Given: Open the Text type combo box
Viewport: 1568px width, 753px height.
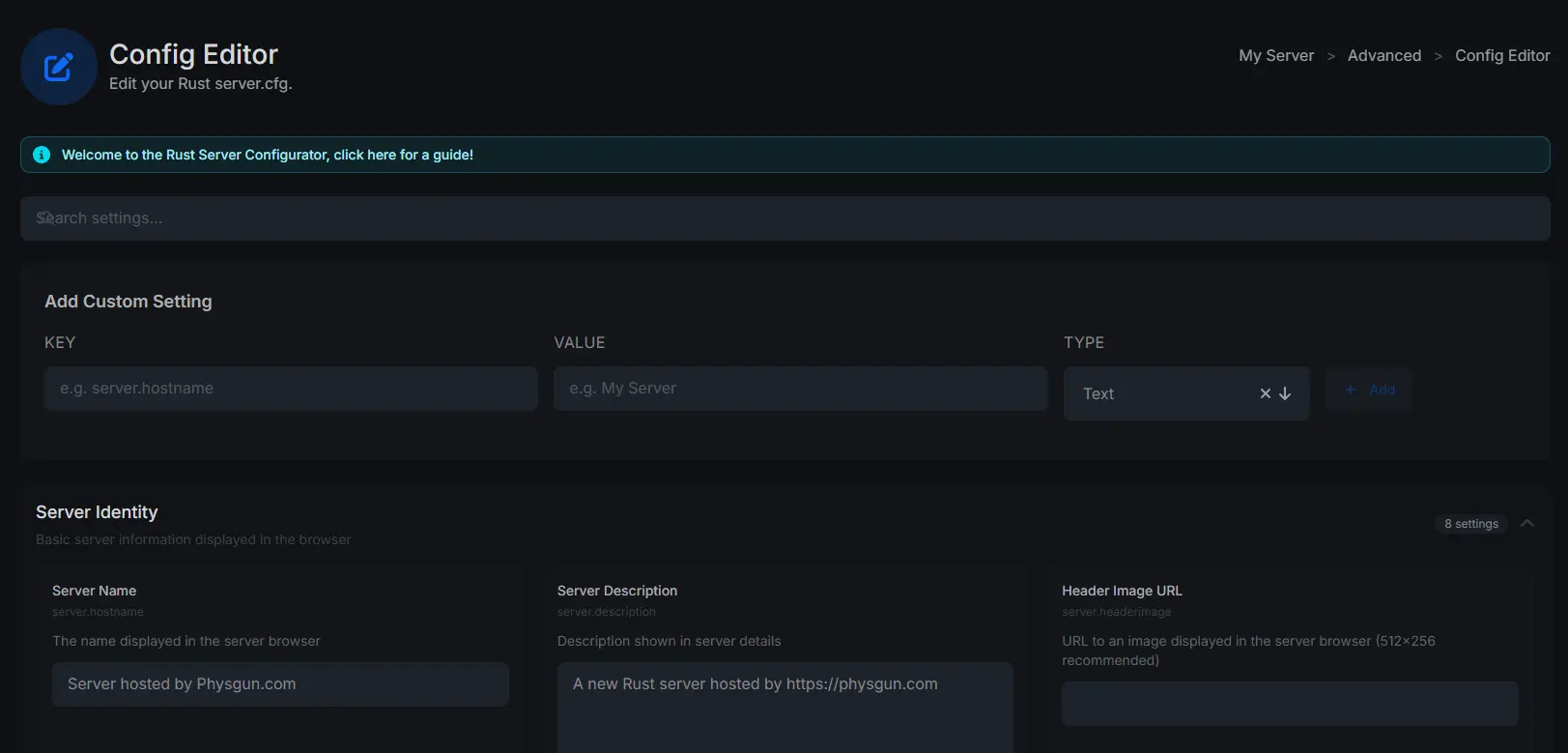Looking at the screenshot, I should click(1186, 393).
